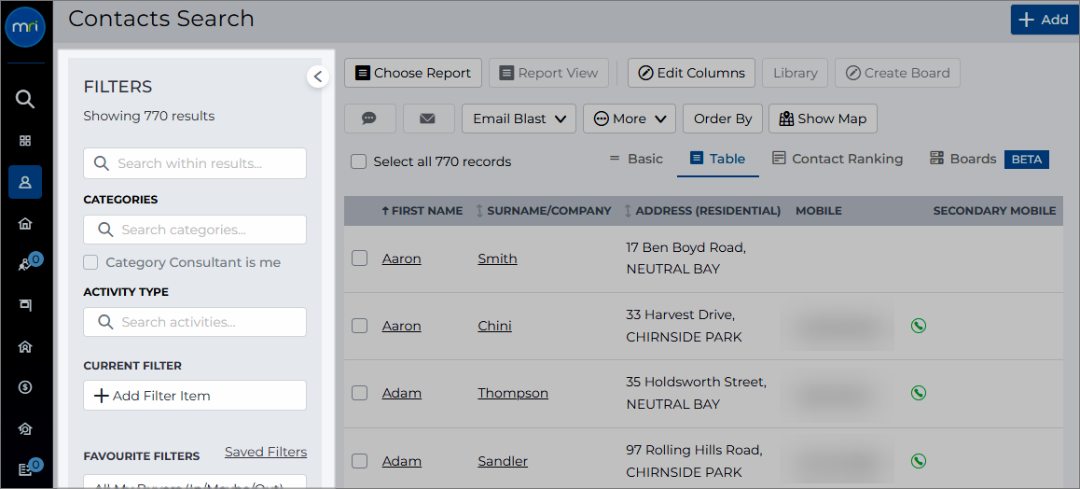Open the Saved Filters link
This screenshot has height=489, width=1080.
266,452
